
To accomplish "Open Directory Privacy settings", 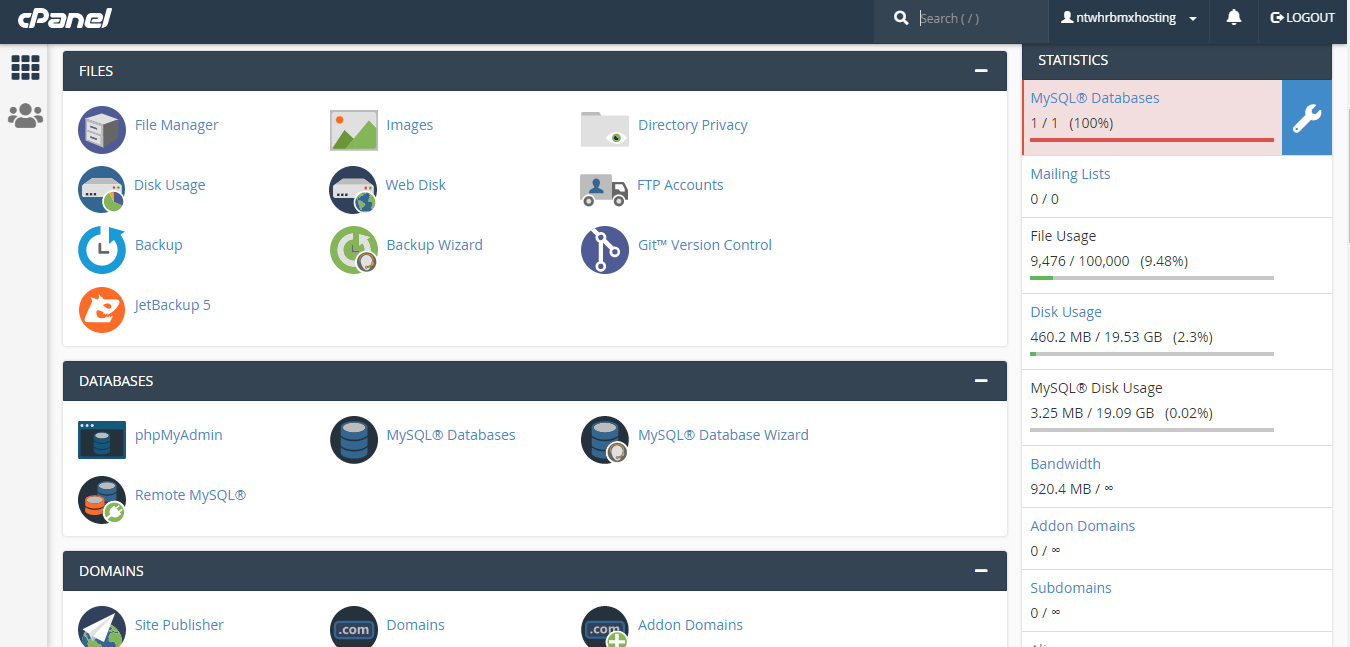I will click(x=692, y=124).
